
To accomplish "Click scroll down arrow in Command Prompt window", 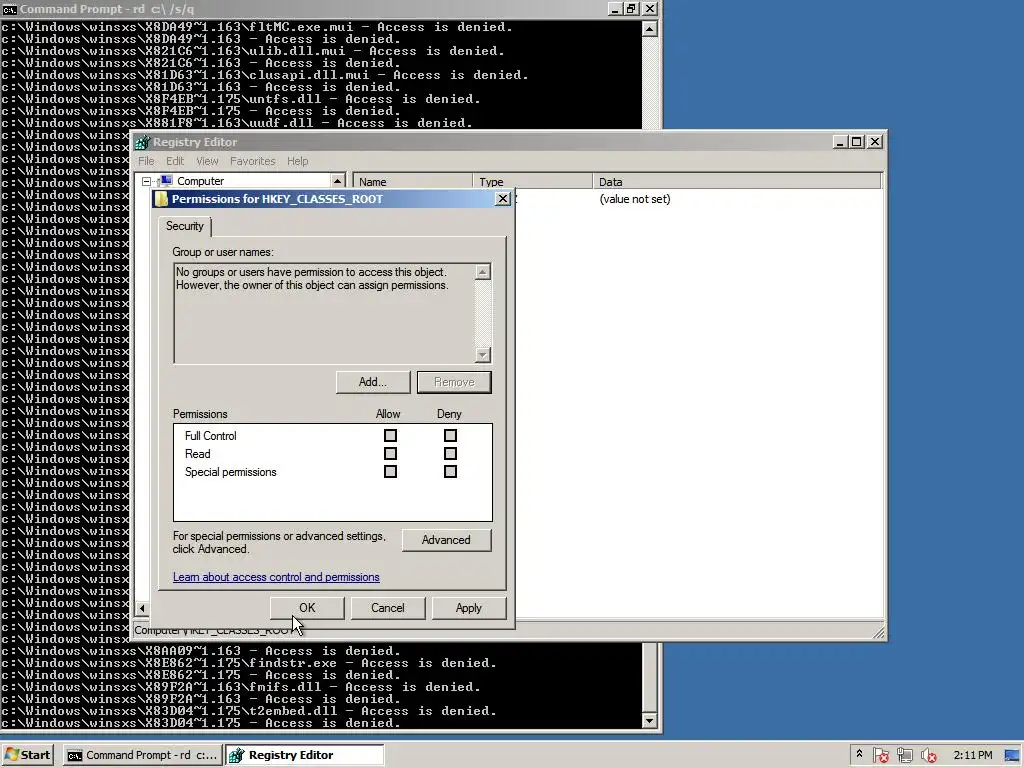I will pyautogui.click(x=649, y=721).
